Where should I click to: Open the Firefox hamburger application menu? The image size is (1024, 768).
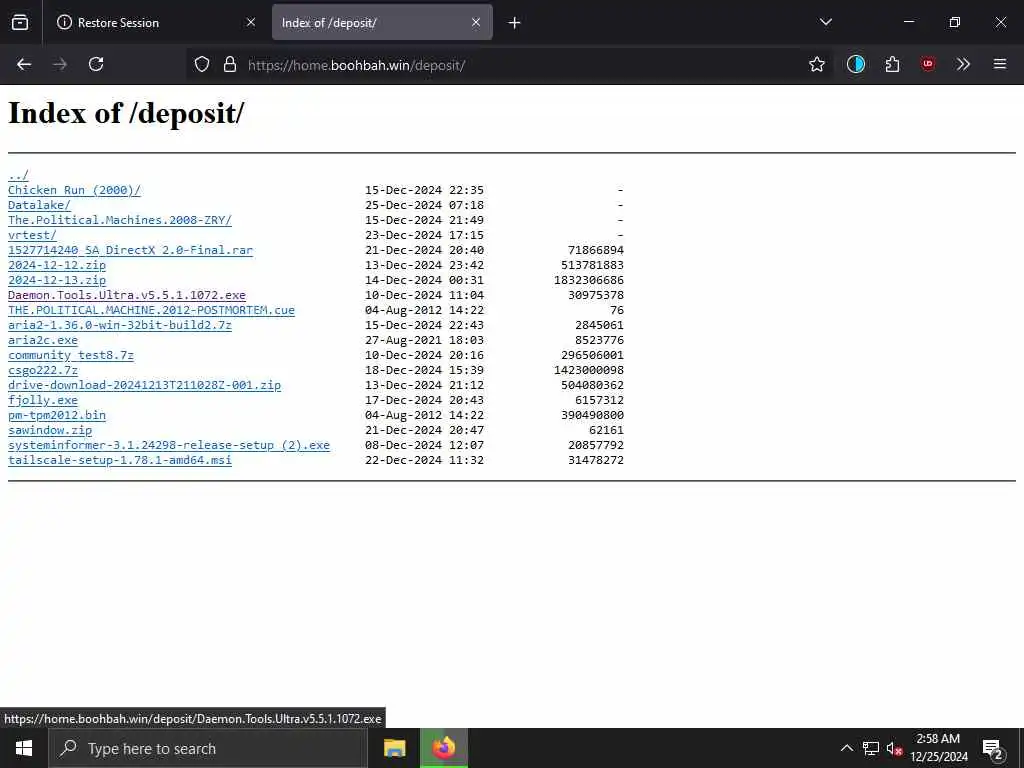coord(999,64)
